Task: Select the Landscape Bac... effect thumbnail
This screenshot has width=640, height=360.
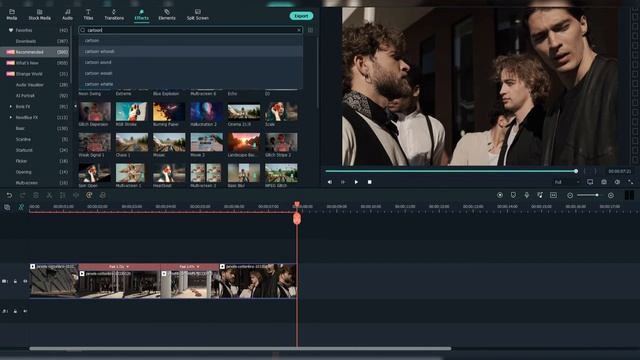Action: click(x=244, y=142)
